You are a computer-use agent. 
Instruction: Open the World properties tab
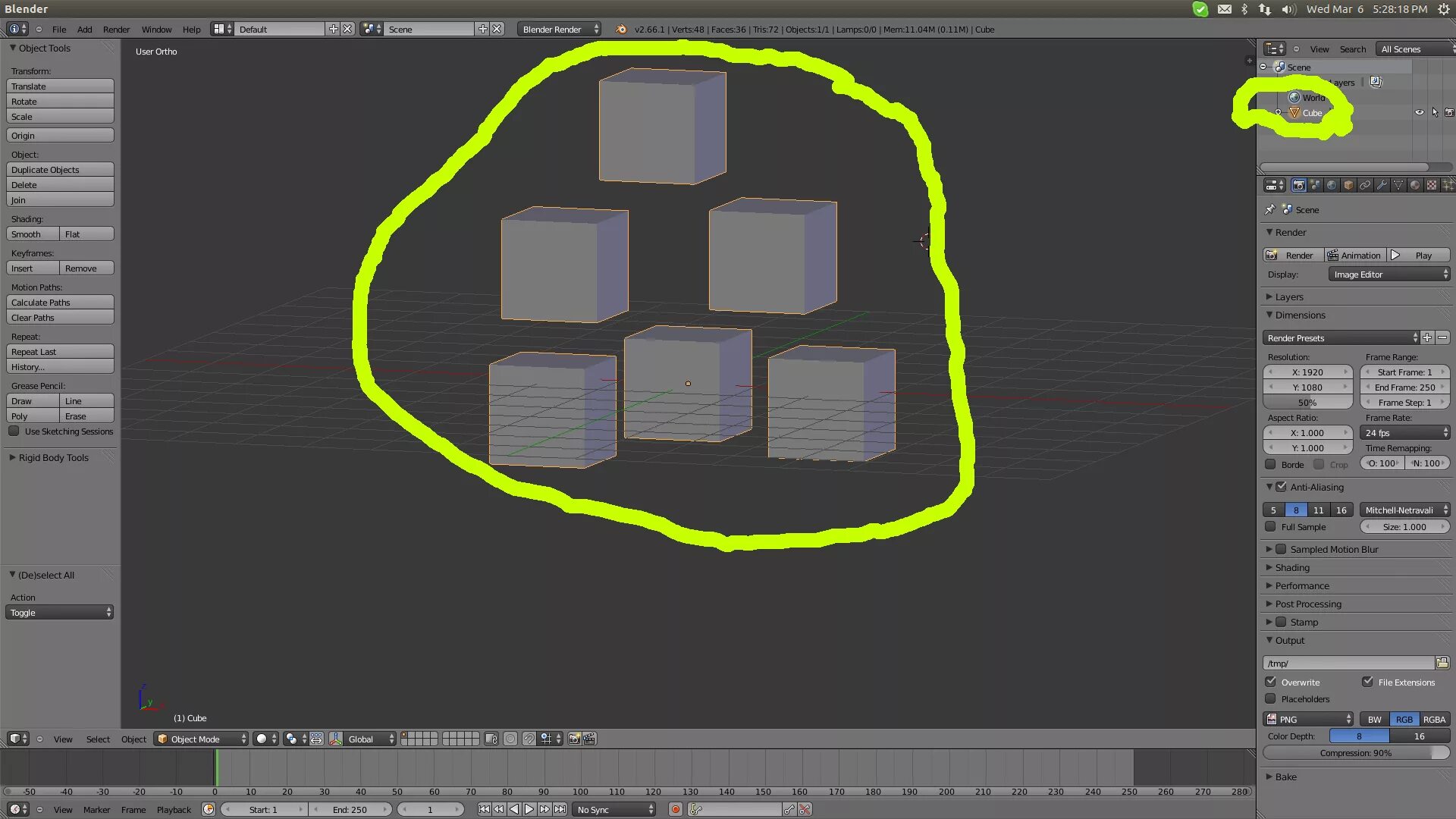1332,185
